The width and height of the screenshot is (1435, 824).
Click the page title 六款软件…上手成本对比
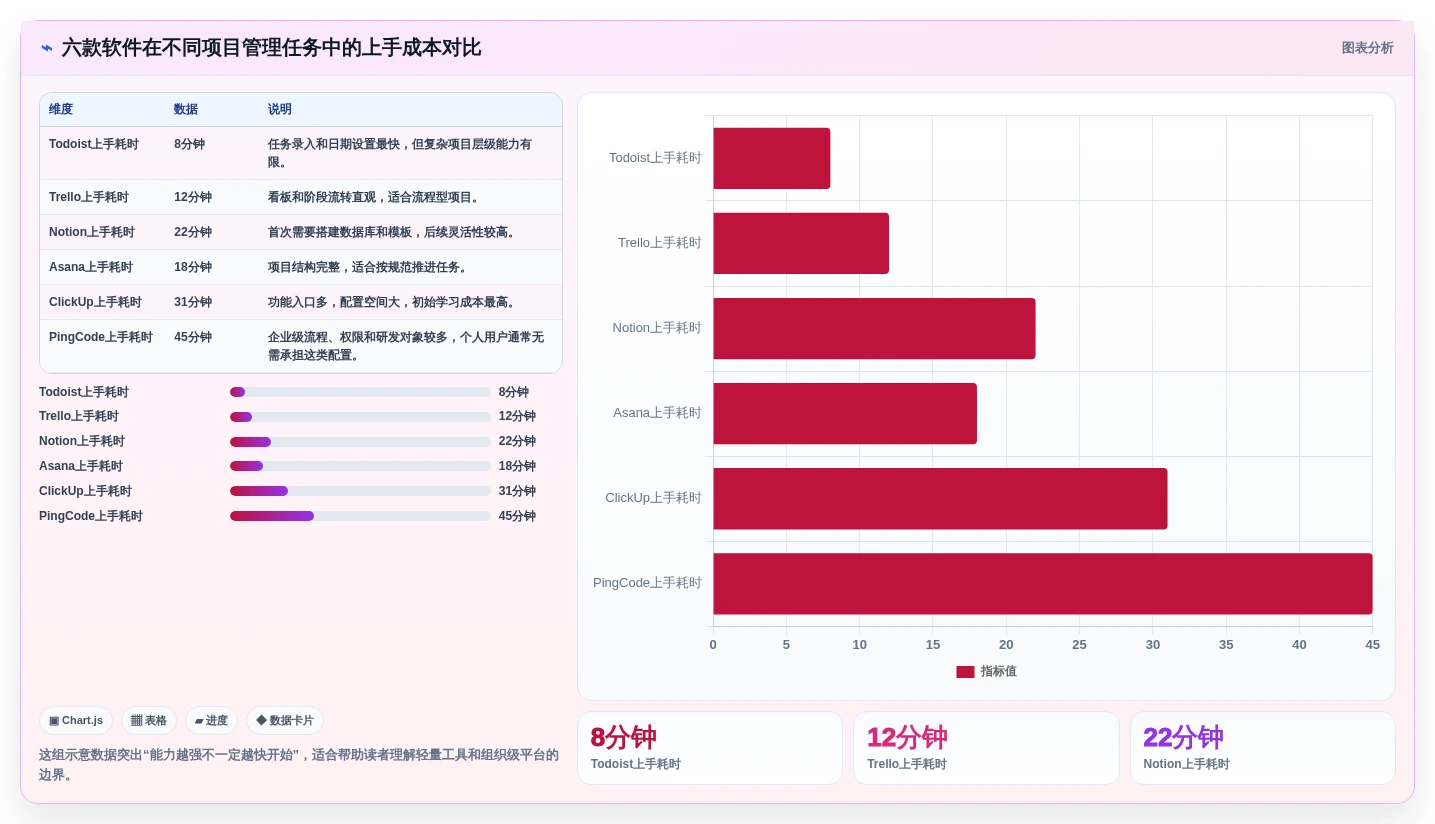(271, 48)
